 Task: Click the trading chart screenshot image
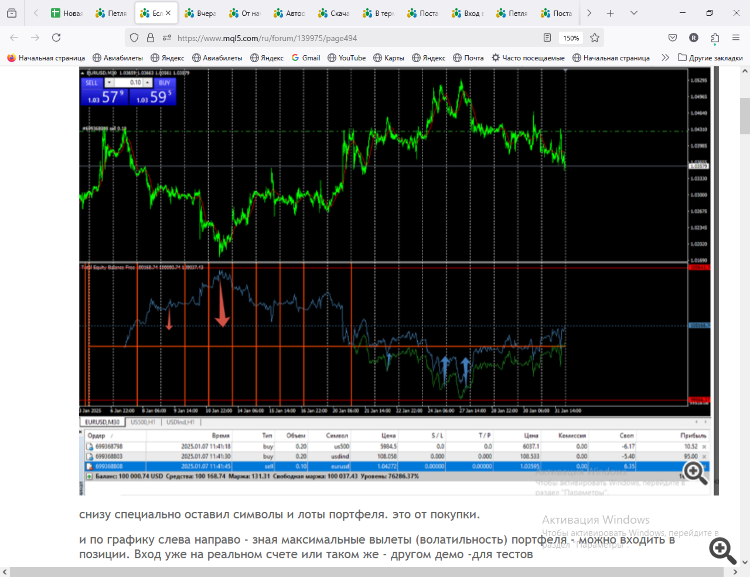click(399, 281)
